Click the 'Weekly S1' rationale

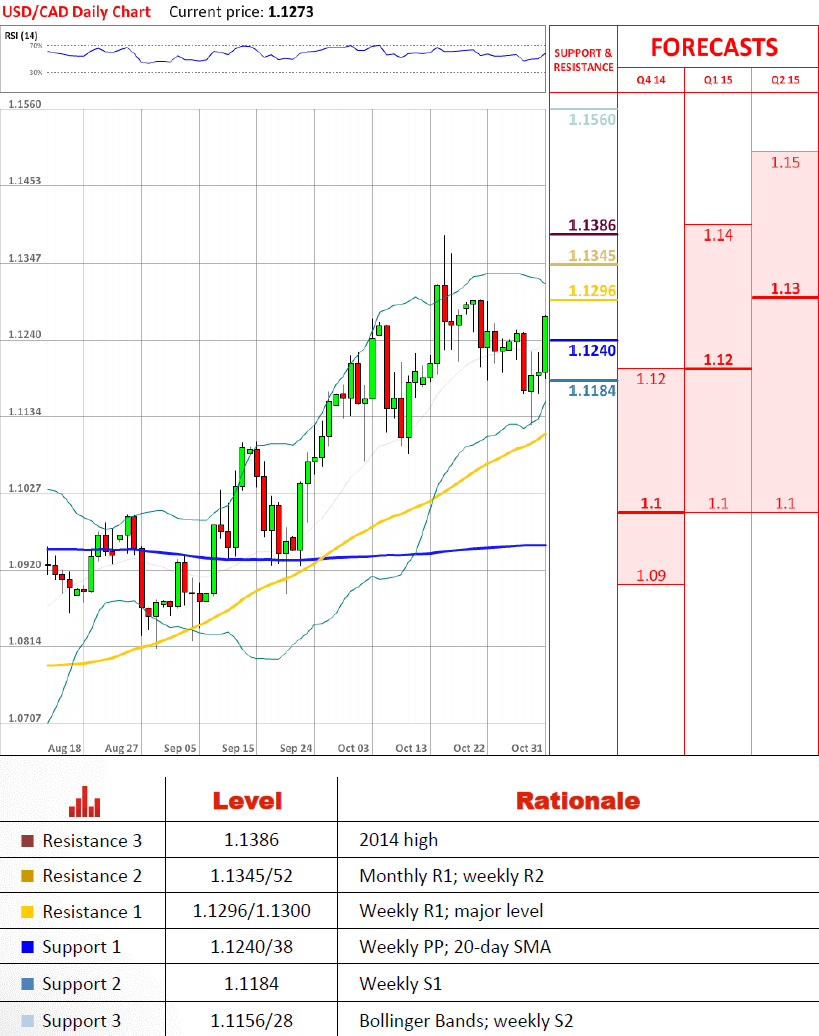(x=401, y=984)
